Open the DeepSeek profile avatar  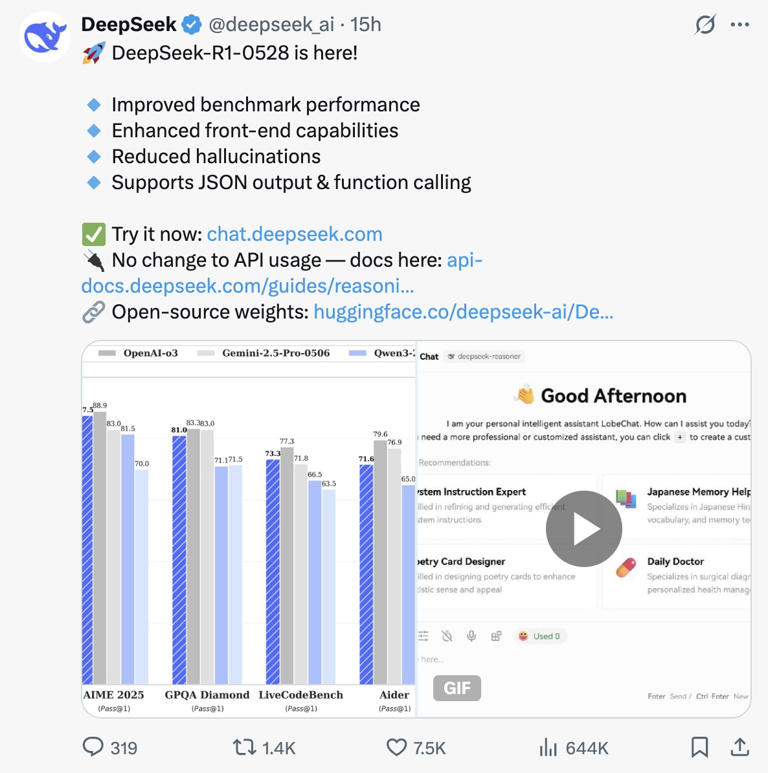[x=44, y=37]
